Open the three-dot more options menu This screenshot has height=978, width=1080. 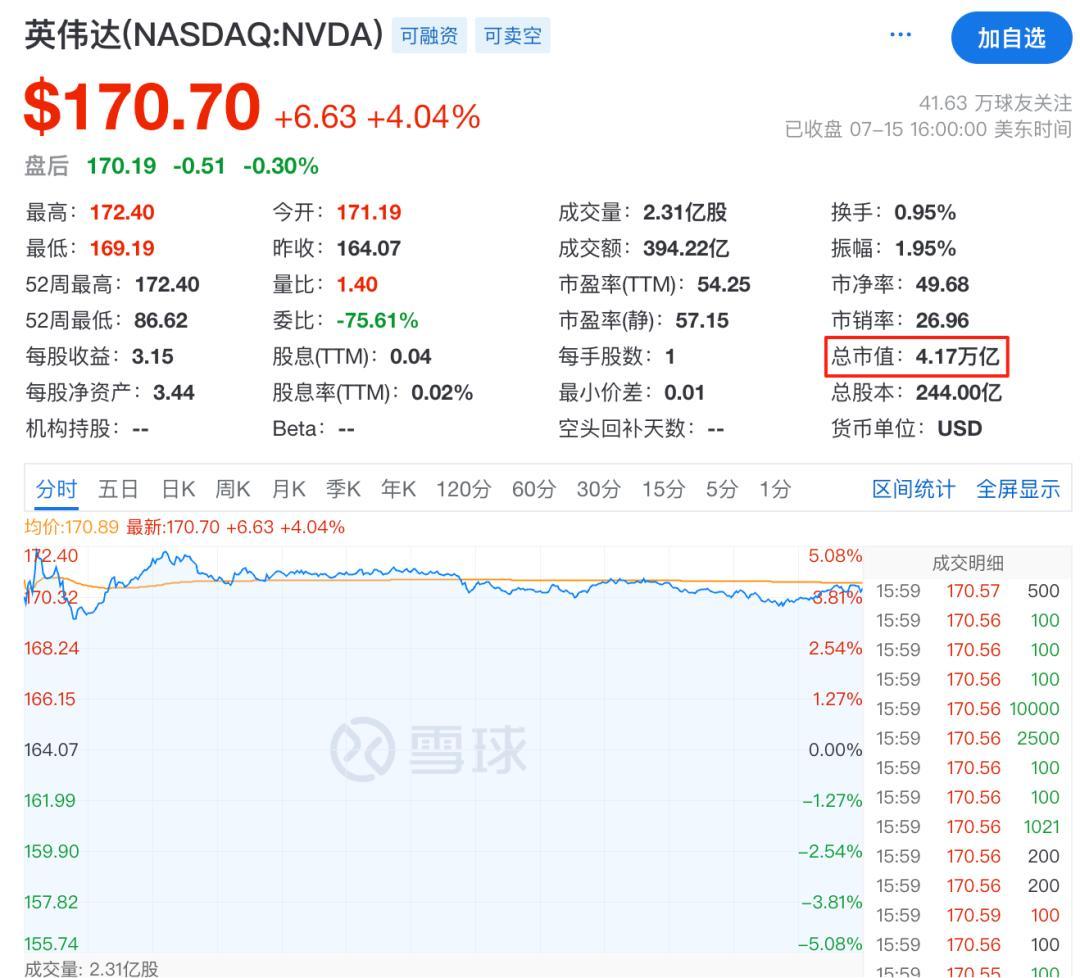pos(900,34)
